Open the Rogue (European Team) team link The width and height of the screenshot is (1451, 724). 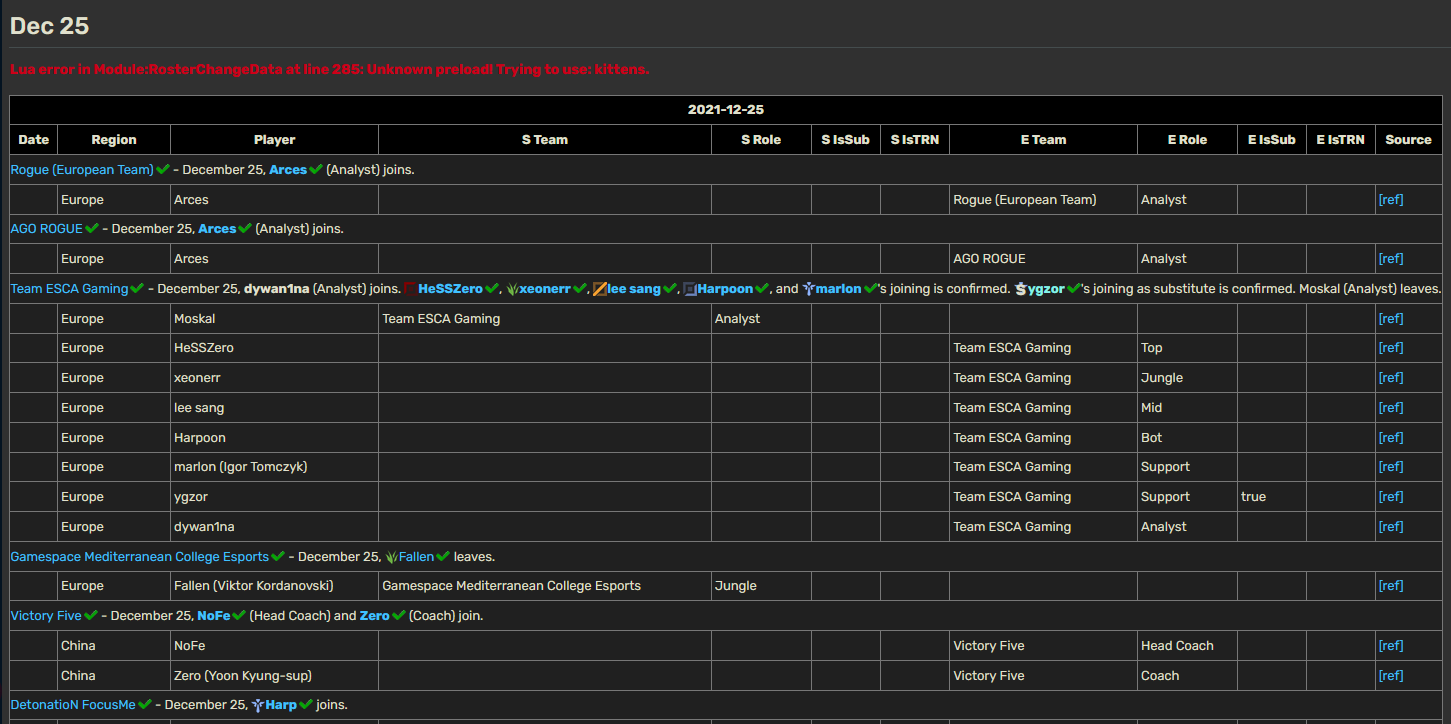tap(82, 170)
